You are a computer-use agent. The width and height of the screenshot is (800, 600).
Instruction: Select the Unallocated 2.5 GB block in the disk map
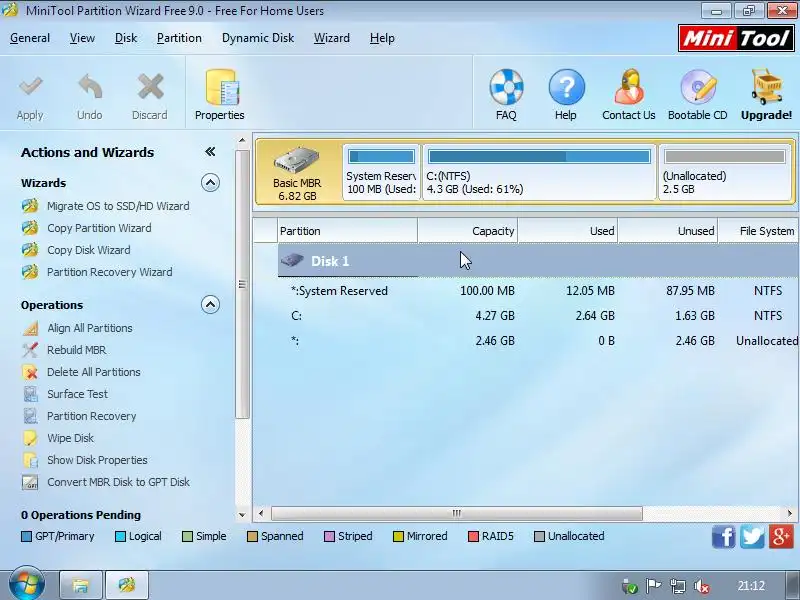click(x=724, y=172)
